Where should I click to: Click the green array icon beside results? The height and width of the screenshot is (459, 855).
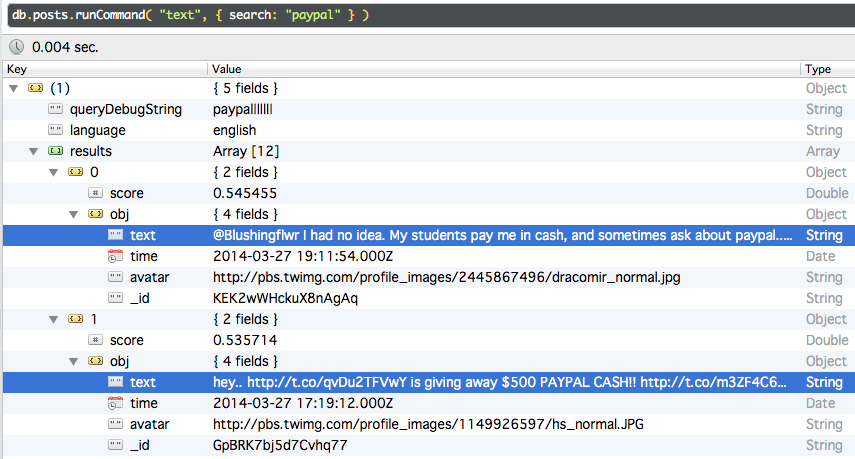[56, 151]
